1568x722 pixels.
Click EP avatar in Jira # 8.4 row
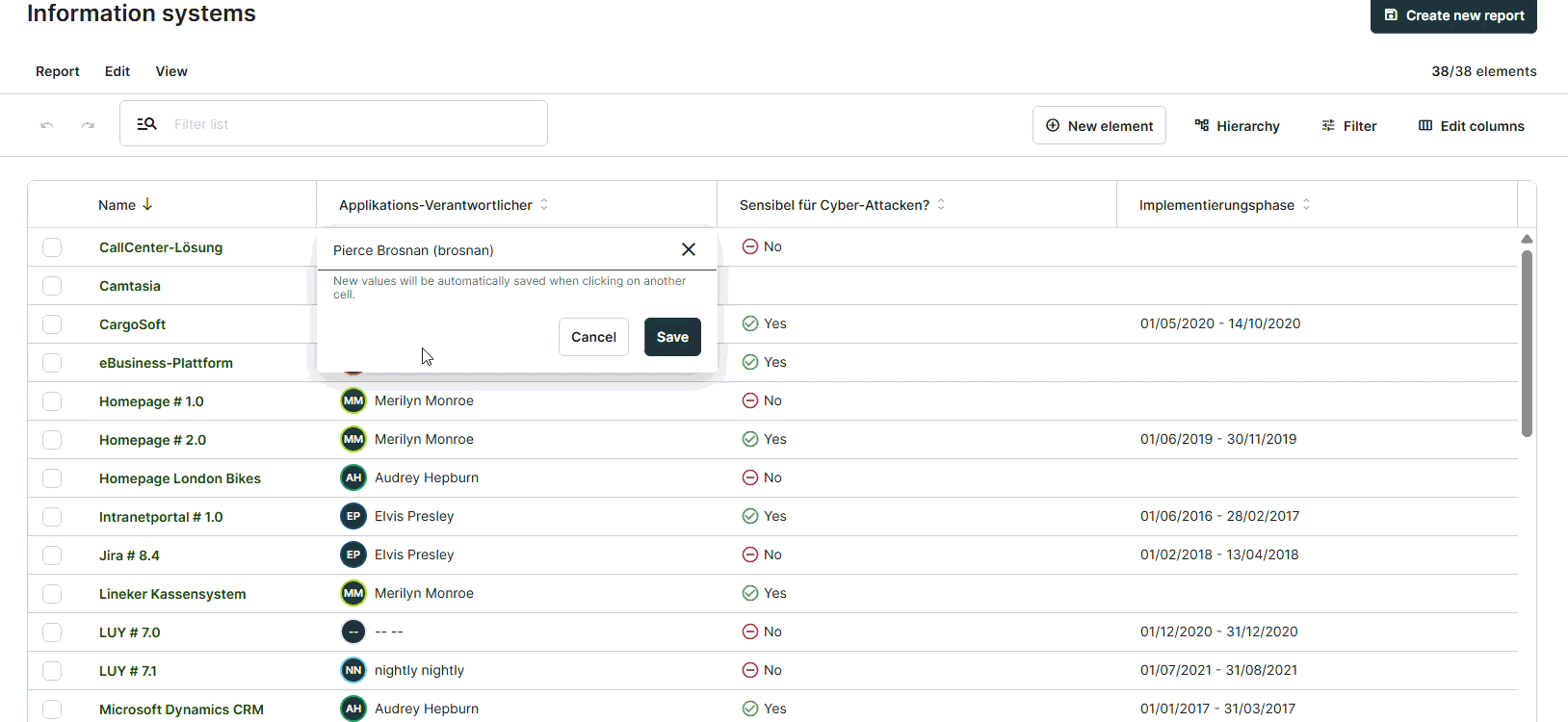tap(353, 554)
